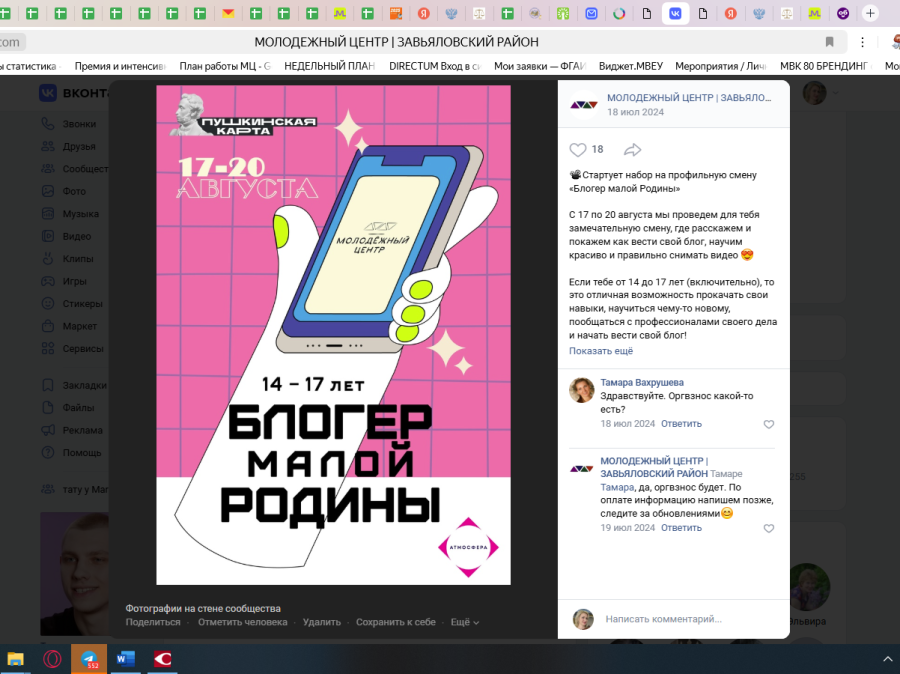Screen dimensions: 900x674
Task: Like the МОЛОДЕЖНЫЙ ЦЕНТР reply comment with its heart
Action: (769, 528)
